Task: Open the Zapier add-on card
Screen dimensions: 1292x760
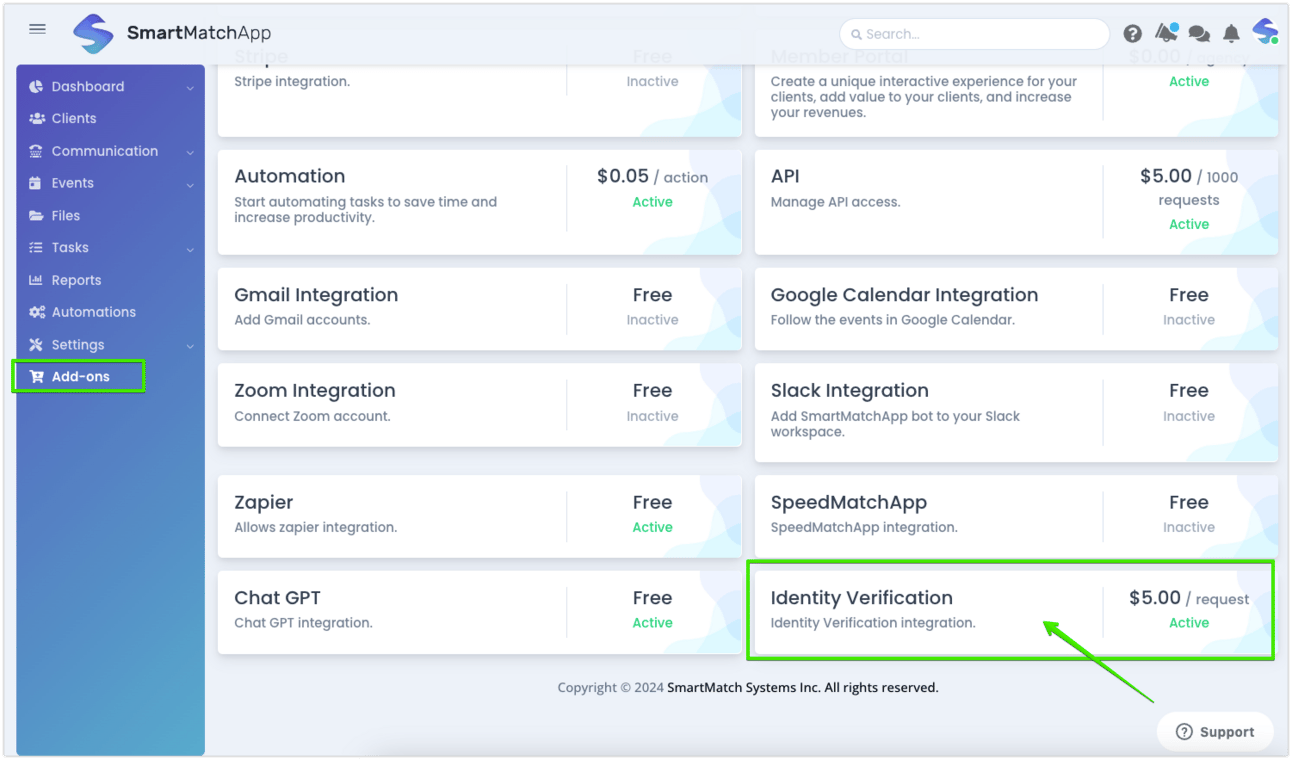Action: [480, 516]
